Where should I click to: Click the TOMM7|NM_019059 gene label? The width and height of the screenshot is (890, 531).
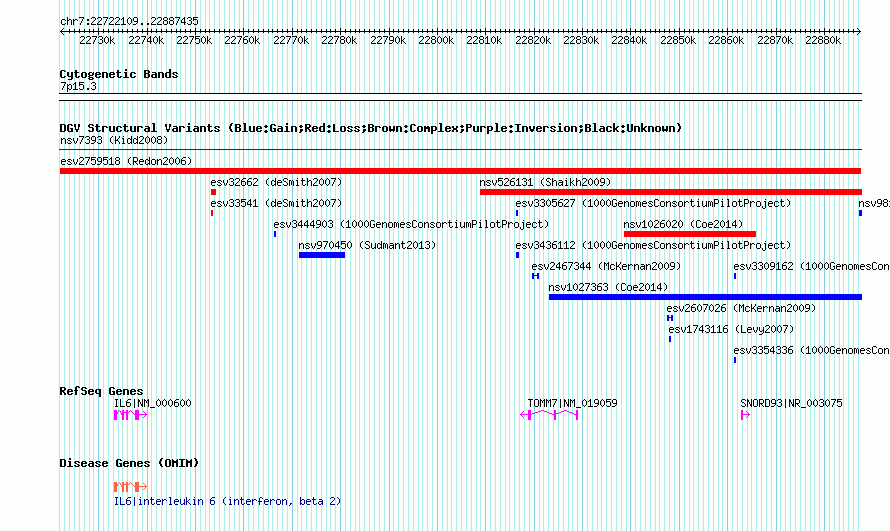point(573,403)
